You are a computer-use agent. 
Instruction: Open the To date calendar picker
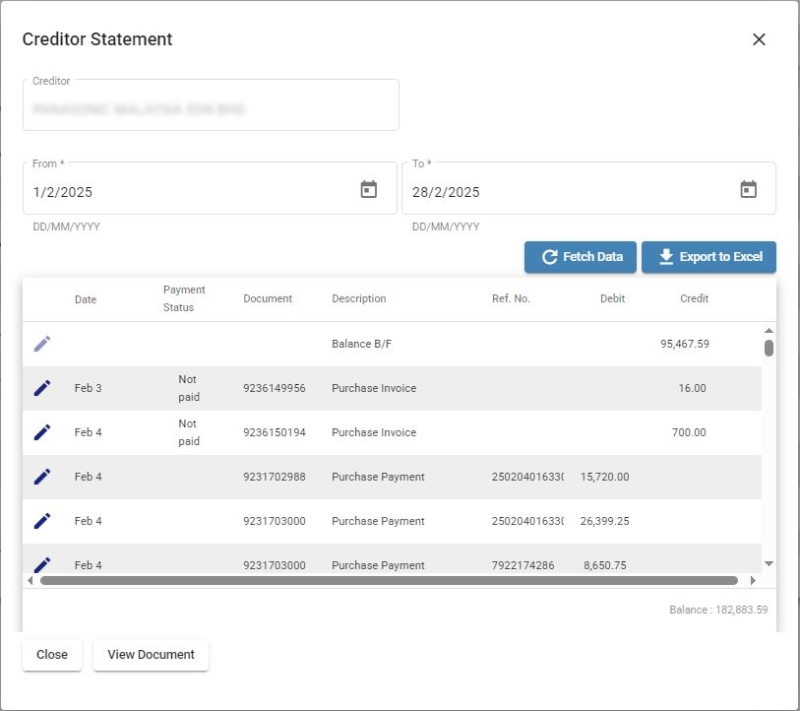point(748,189)
